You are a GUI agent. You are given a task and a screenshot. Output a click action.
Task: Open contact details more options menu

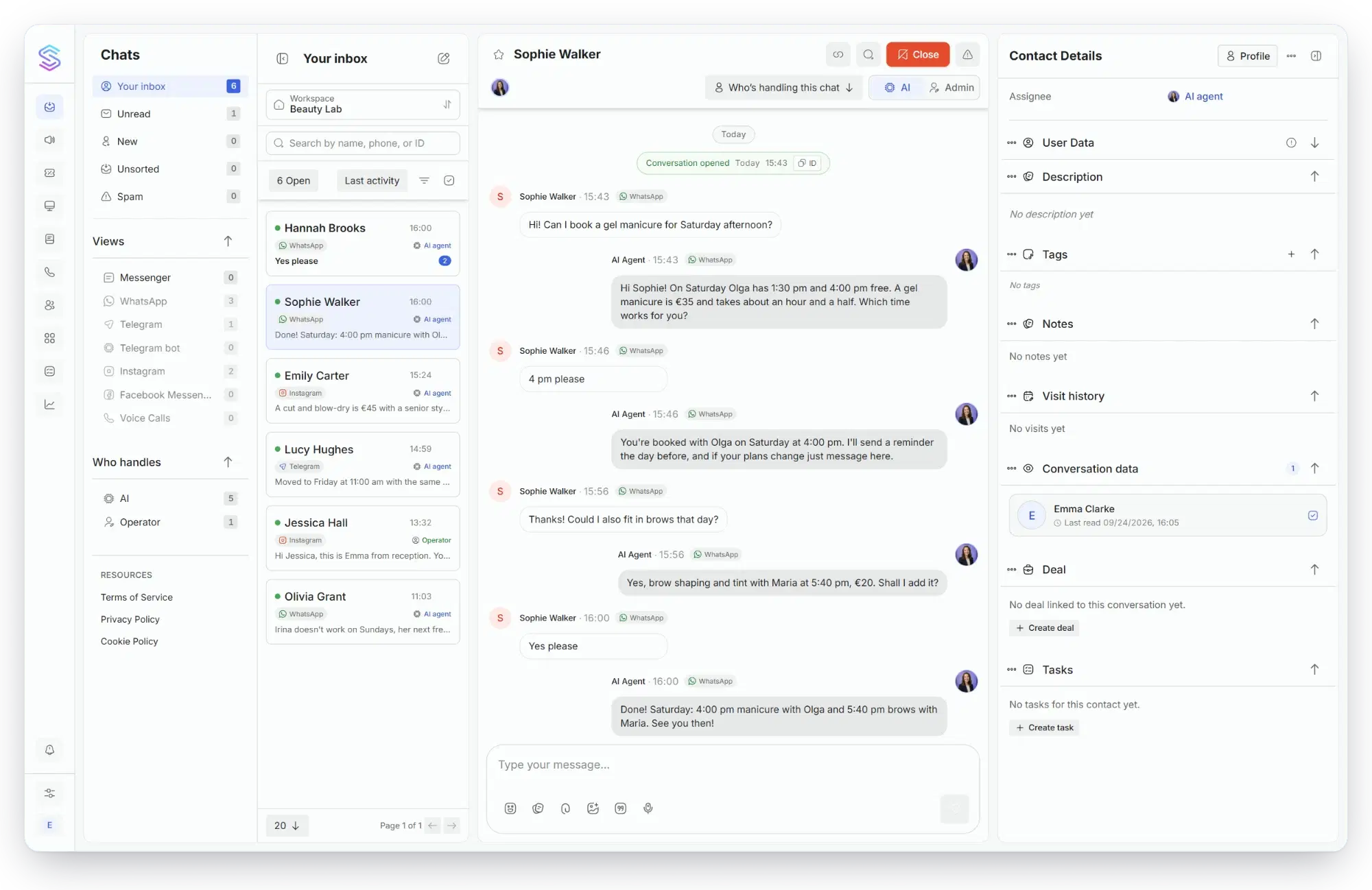point(1291,56)
